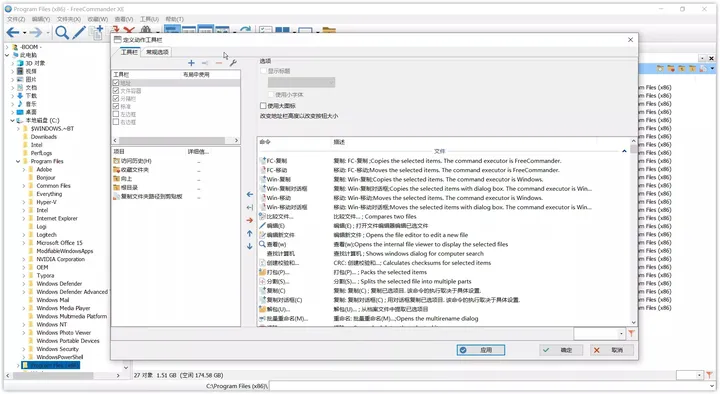
Task: Click the main toolbar search magnifier icon
Action: 62,32
